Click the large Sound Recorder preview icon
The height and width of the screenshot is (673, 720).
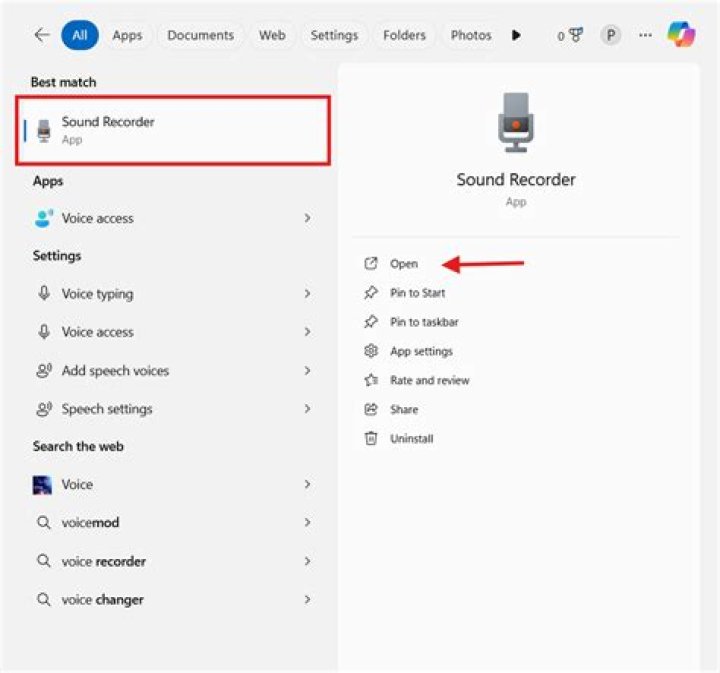pyautogui.click(x=516, y=122)
